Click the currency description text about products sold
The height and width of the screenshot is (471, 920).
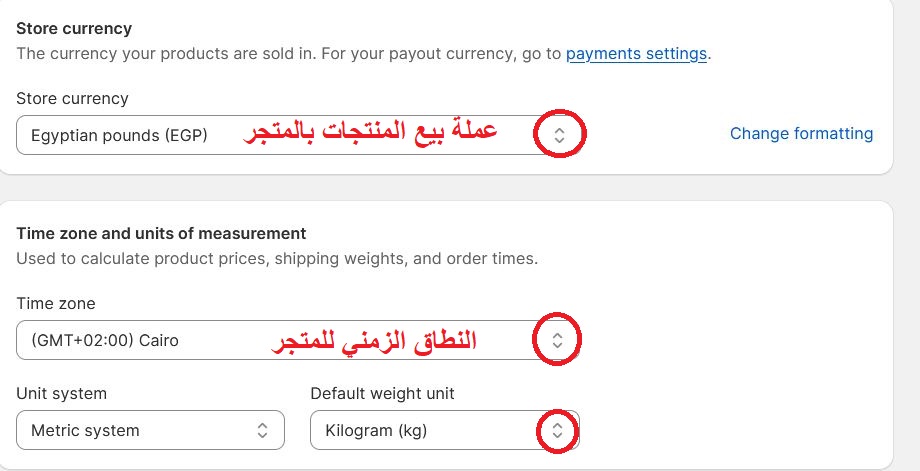click(x=363, y=54)
